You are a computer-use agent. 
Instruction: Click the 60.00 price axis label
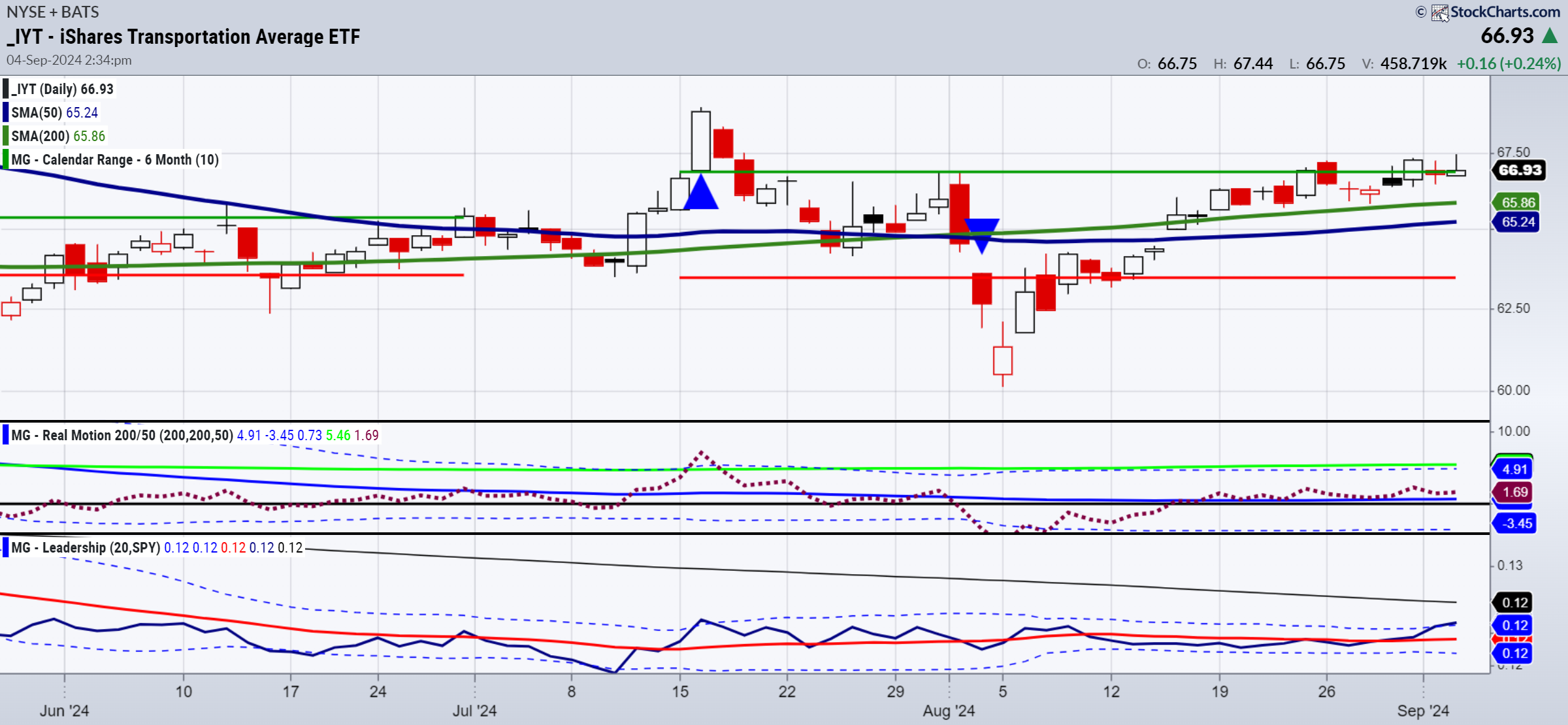tap(1513, 390)
